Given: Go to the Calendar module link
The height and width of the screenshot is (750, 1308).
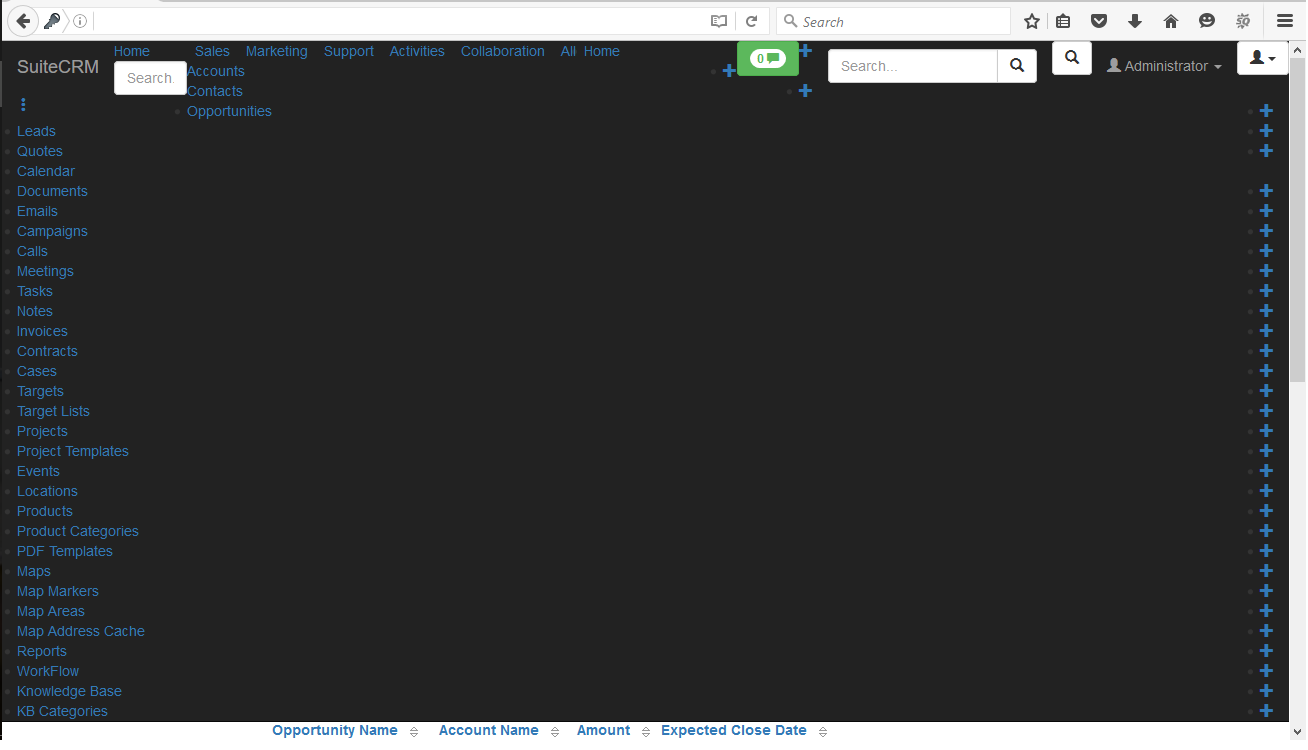Looking at the screenshot, I should click(46, 171).
